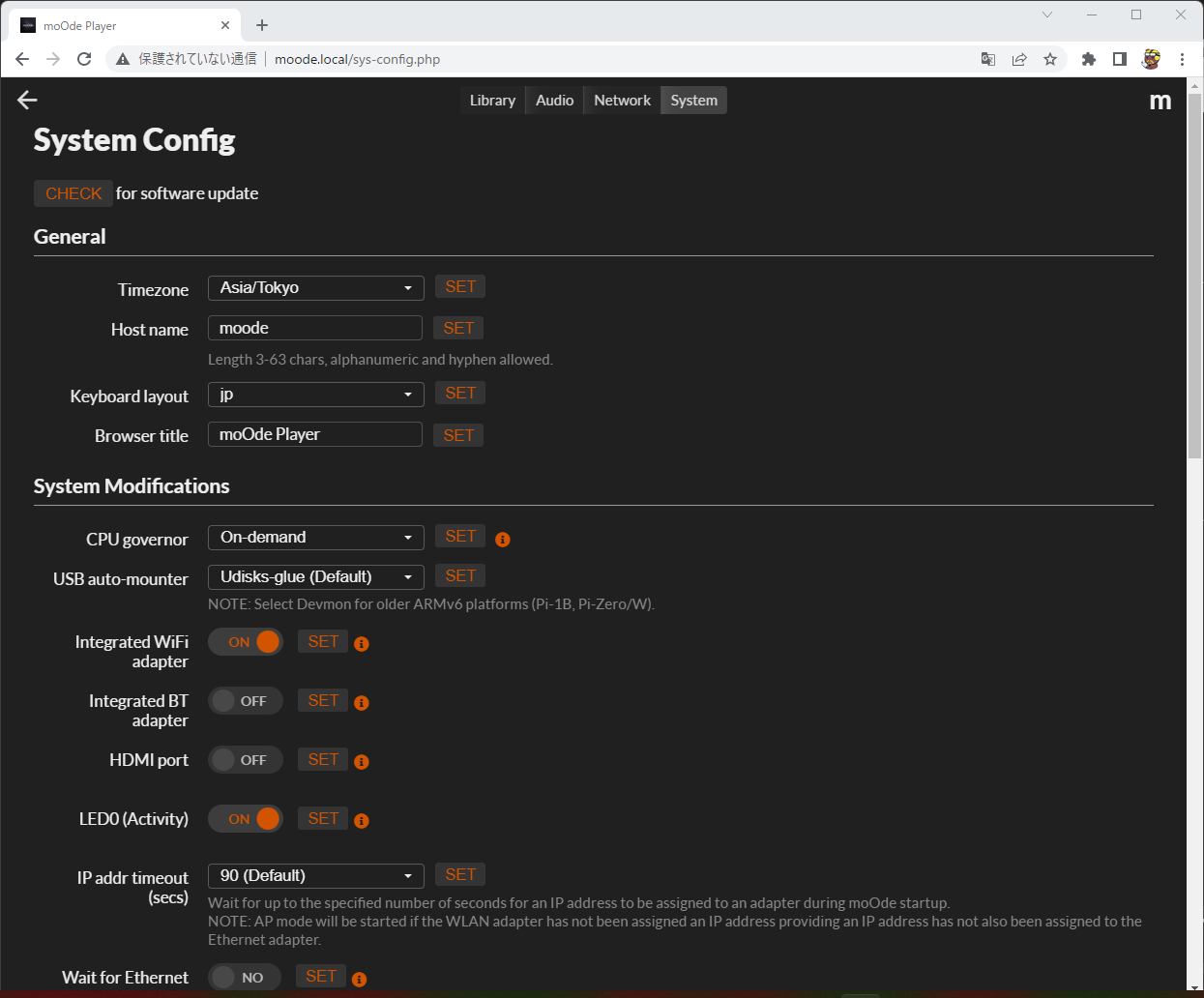Click SET next to Host name

(458, 329)
